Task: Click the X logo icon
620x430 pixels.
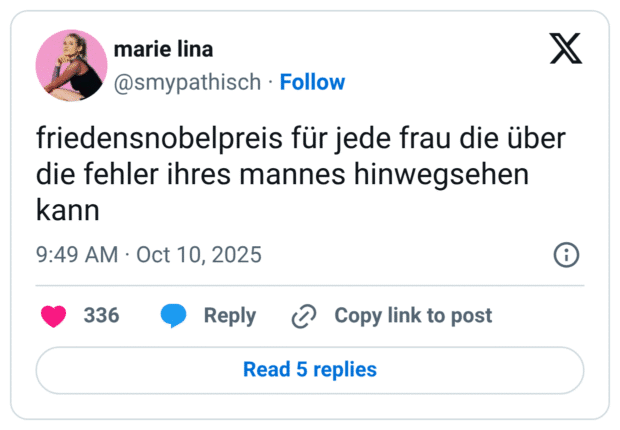Action: pyautogui.click(x=566, y=49)
